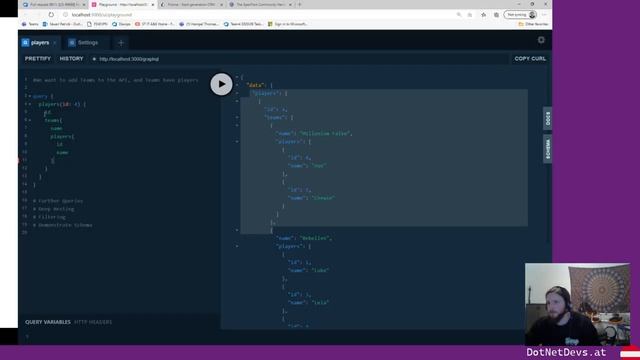Open the query HISTORY

(x=71, y=59)
